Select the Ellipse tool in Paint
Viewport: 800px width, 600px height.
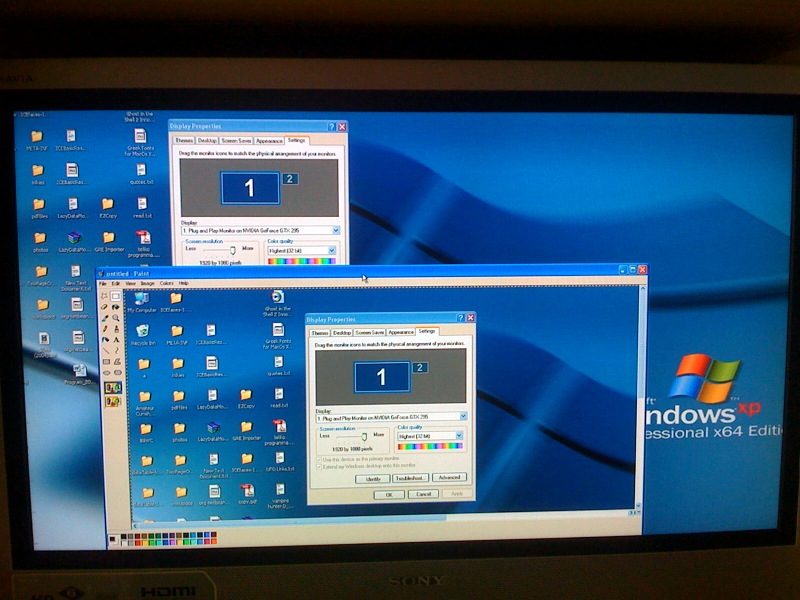[x=106, y=373]
